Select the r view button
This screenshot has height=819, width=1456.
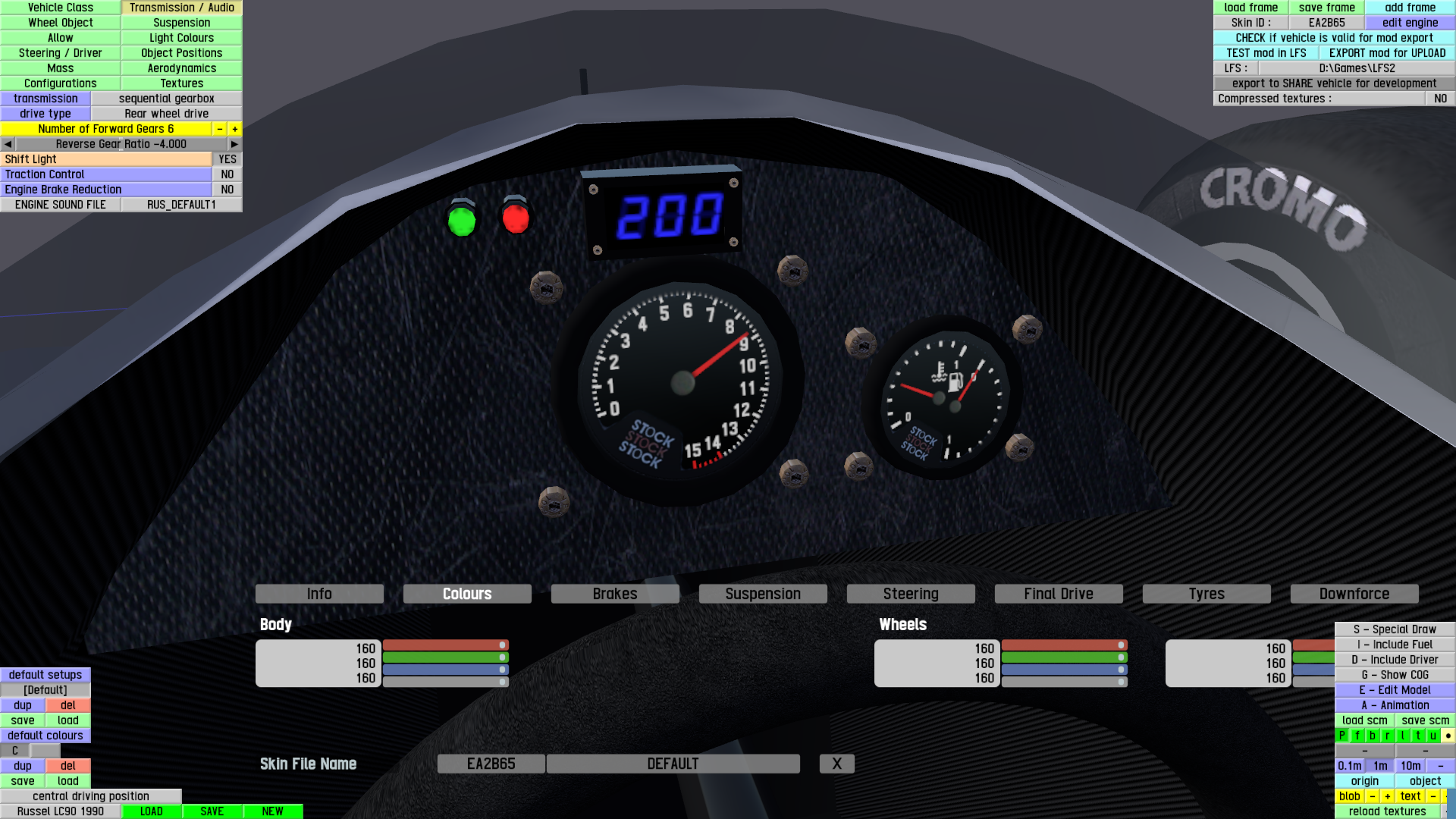(1388, 736)
